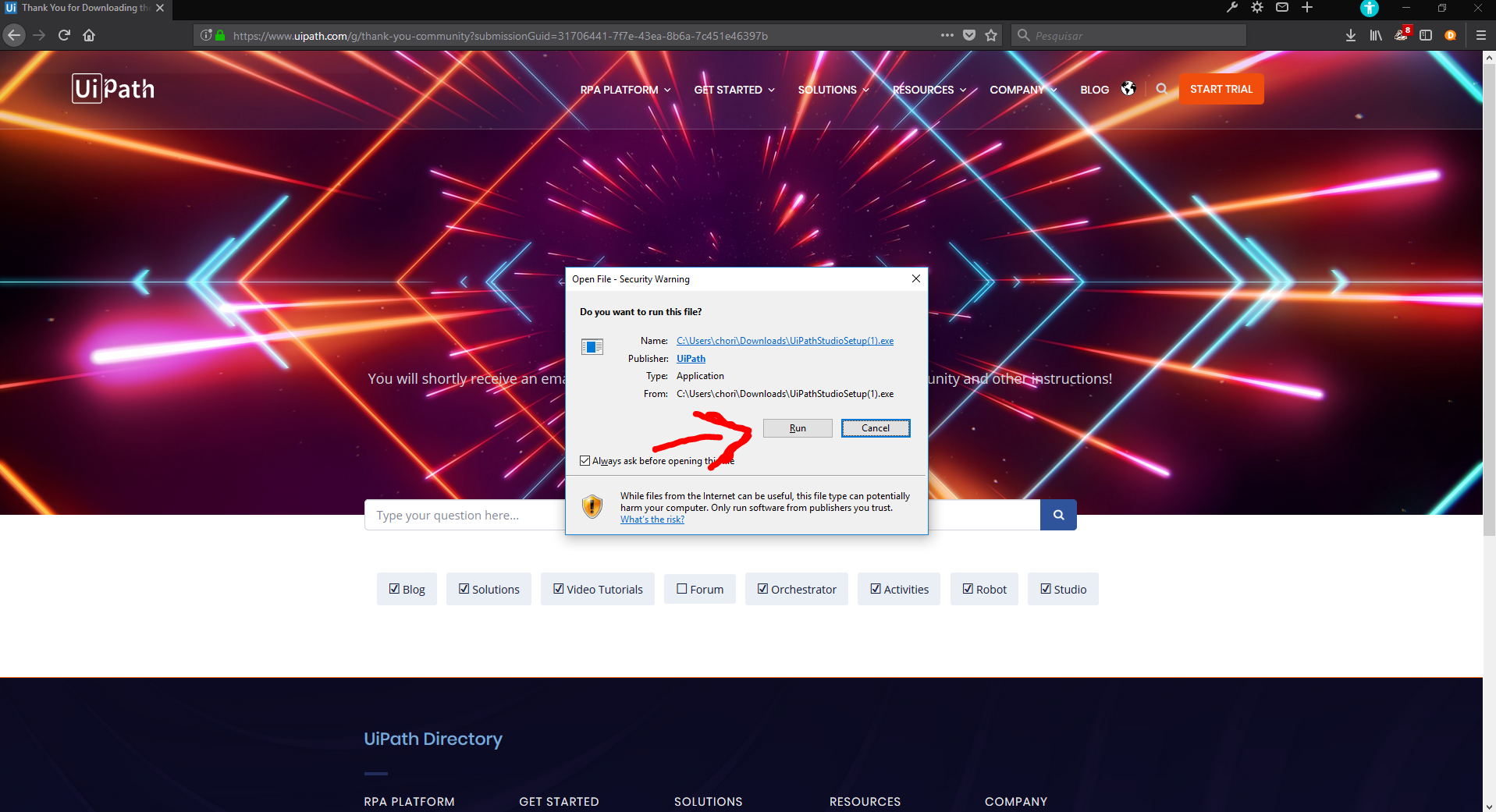Select the footer RESOURCES heading
Viewport: 1496px width, 812px height.
pyautogui.click(x=865, y=802)
